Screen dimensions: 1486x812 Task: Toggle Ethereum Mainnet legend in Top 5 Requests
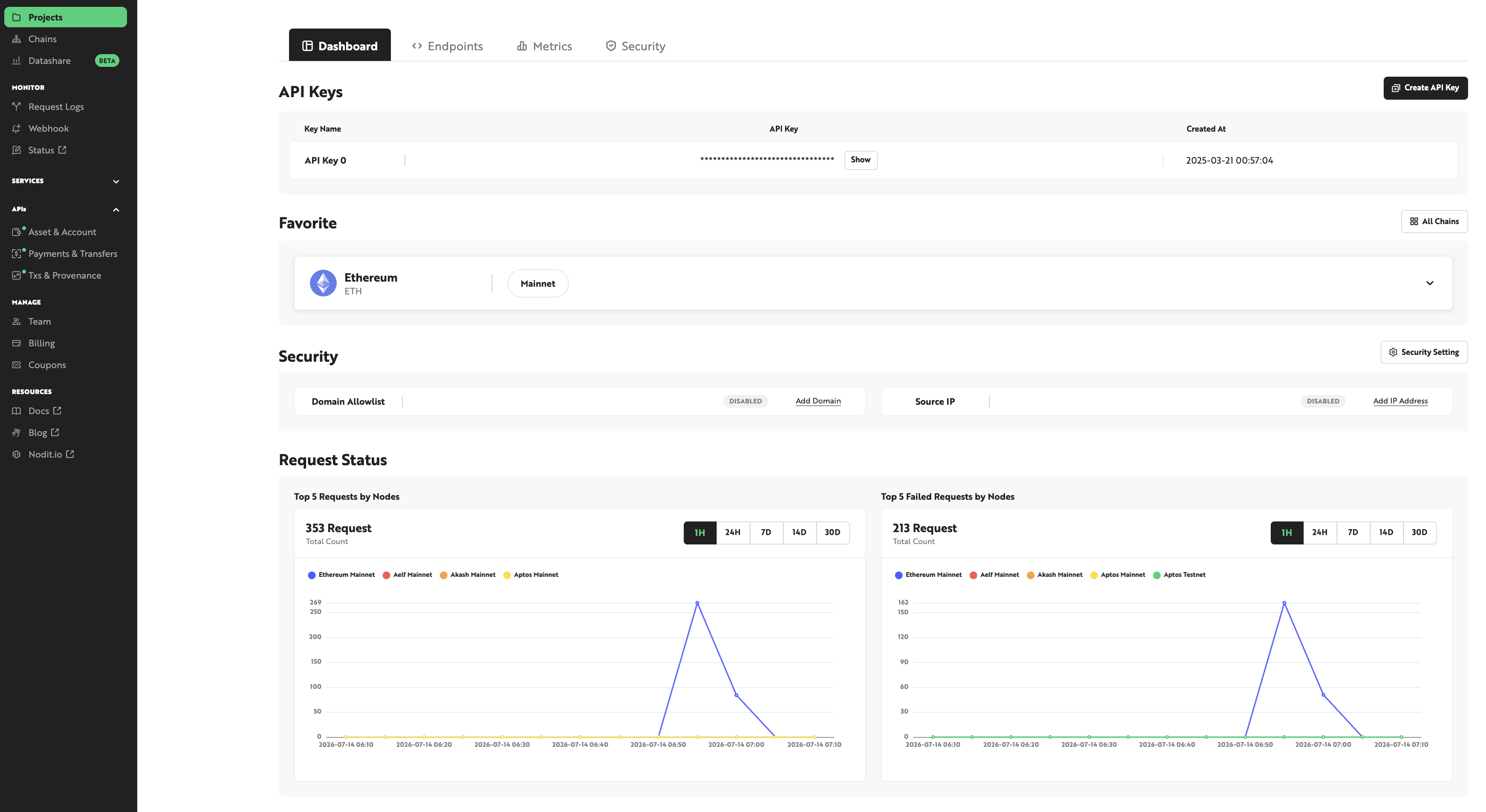[341, 575]
